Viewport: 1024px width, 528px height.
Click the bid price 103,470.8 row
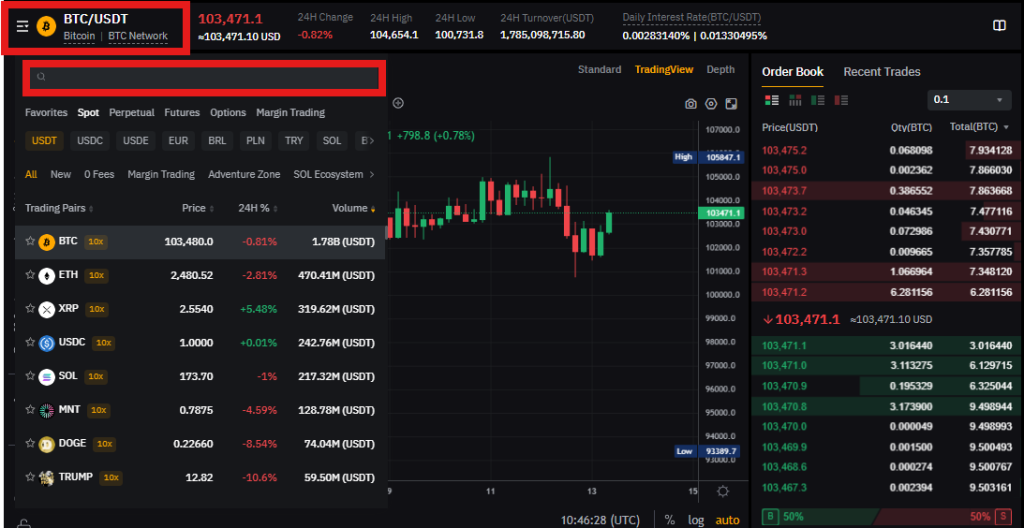pyautogui.click(x=888, y=406)
